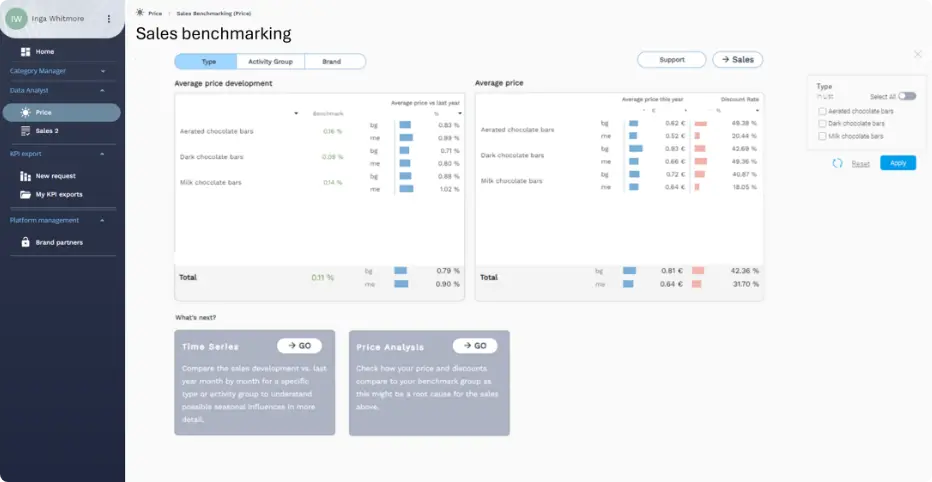
Task: Click the Home dashboard icon
Action: (x=25, y=51)
